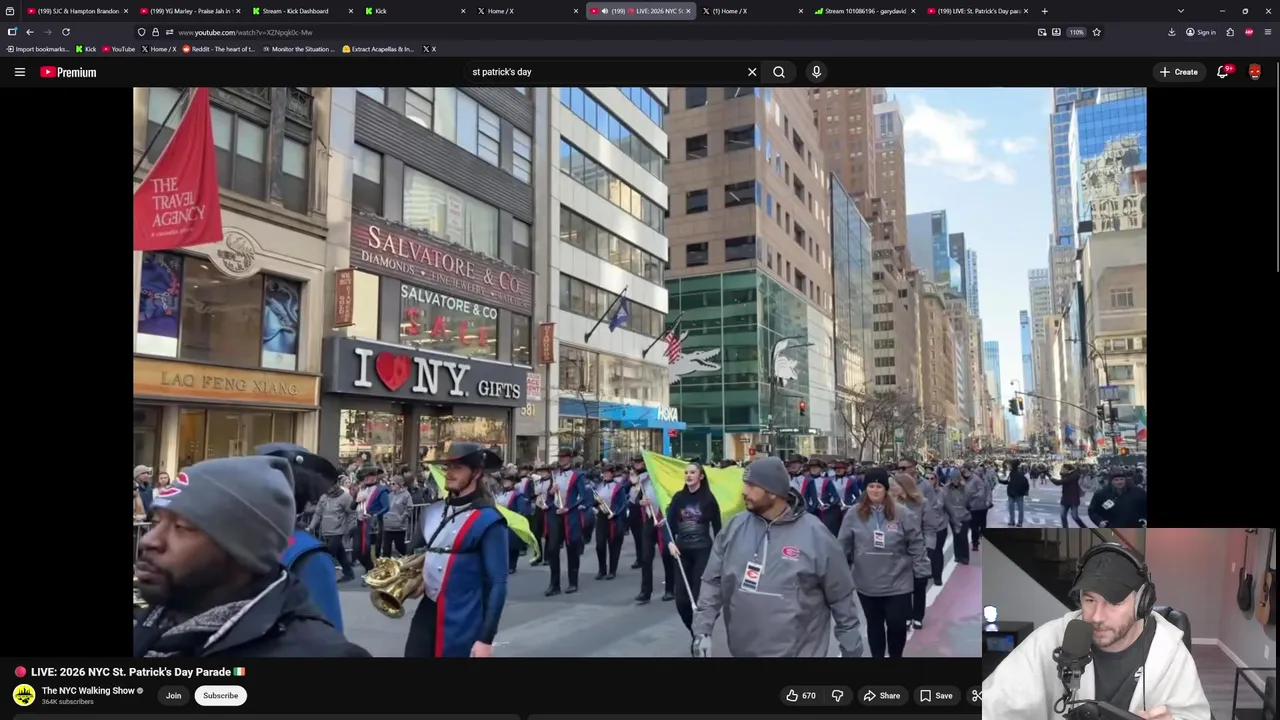Open 'Extract Acapellas & In...' bookmark
The image size is (1280, 720).
(x=378, y=49)
